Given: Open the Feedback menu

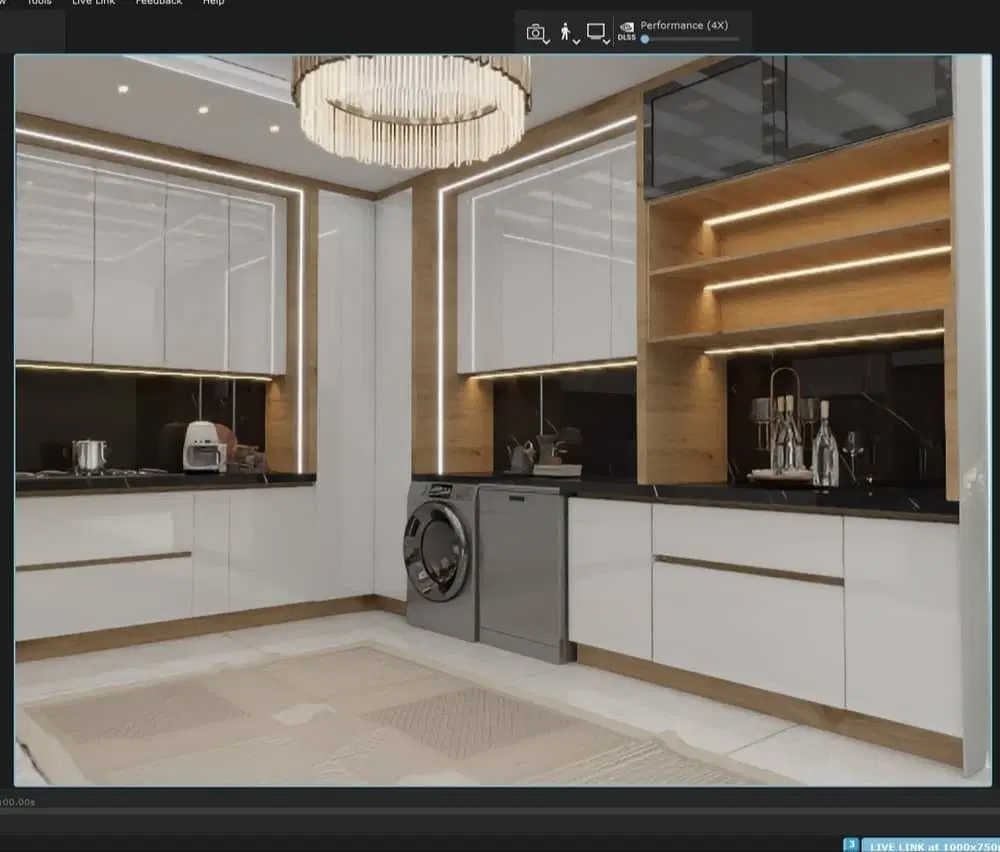Looking at the screenshot, I should click(159, 3).
